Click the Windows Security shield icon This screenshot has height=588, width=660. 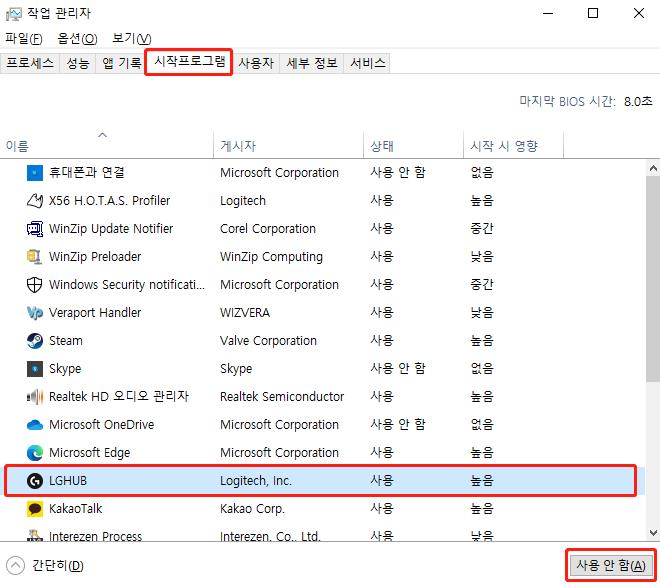(x=35, y=285)
